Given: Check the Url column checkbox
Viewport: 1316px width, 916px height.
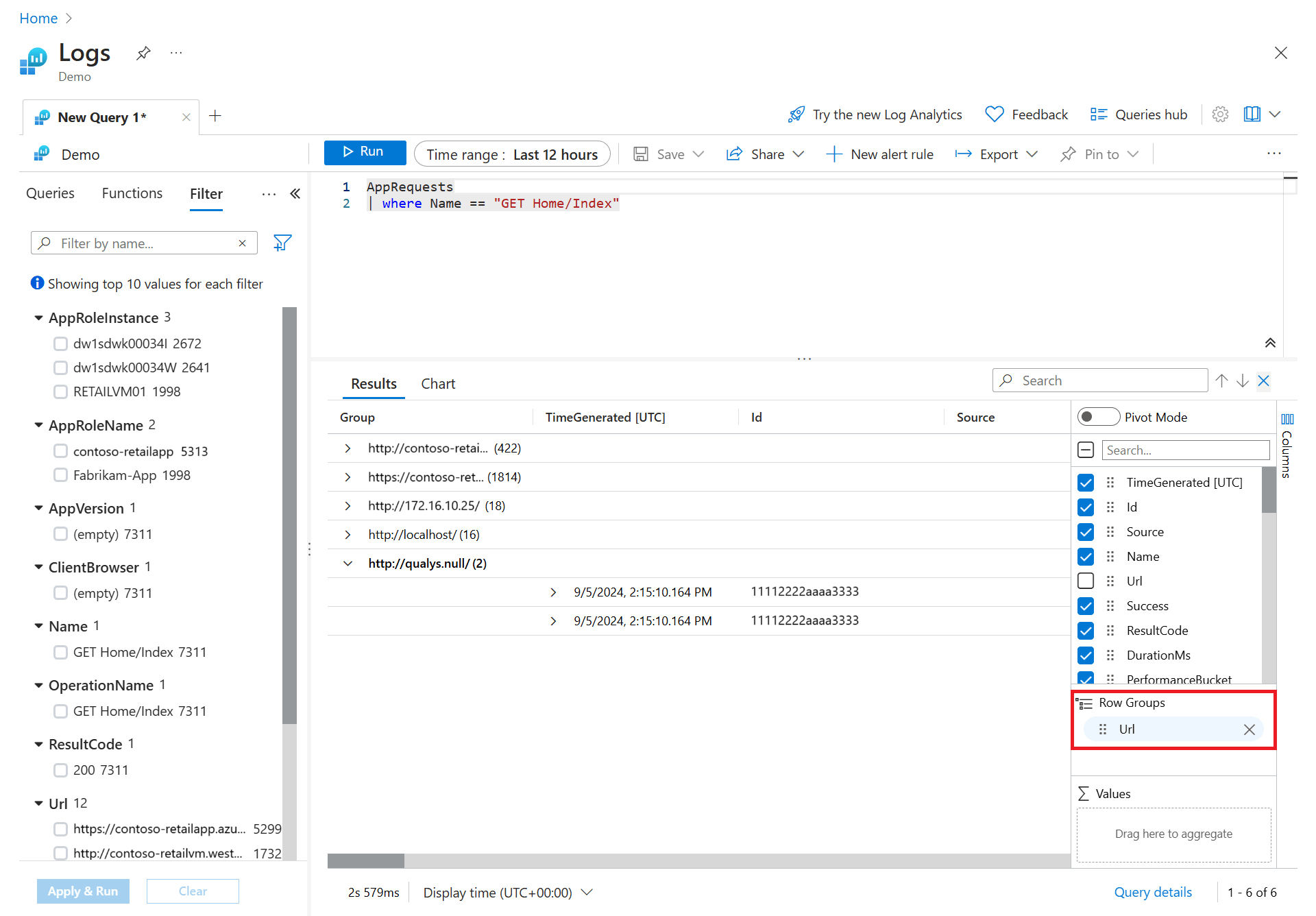Looking at the screenshot, I should click(x=1086, y=581).
